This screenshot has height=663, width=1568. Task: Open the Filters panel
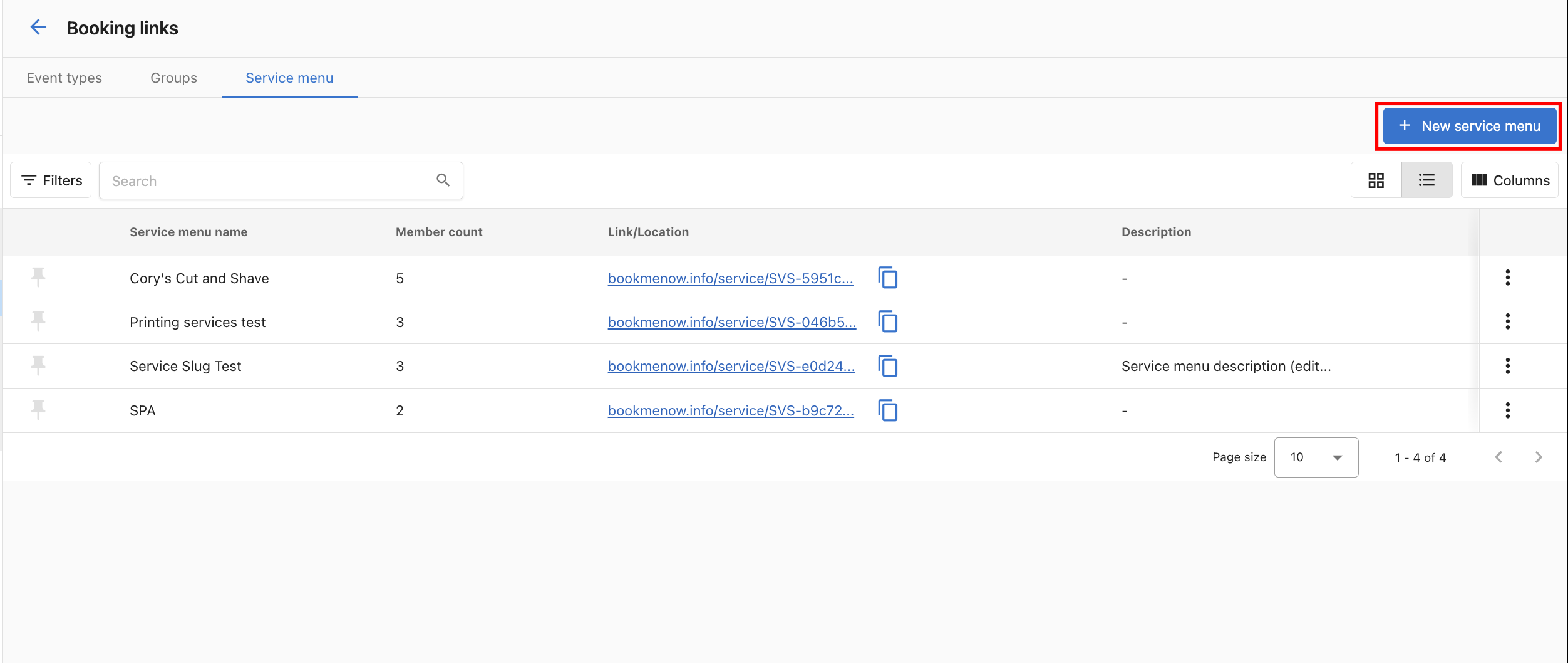[x=50, y=180]
